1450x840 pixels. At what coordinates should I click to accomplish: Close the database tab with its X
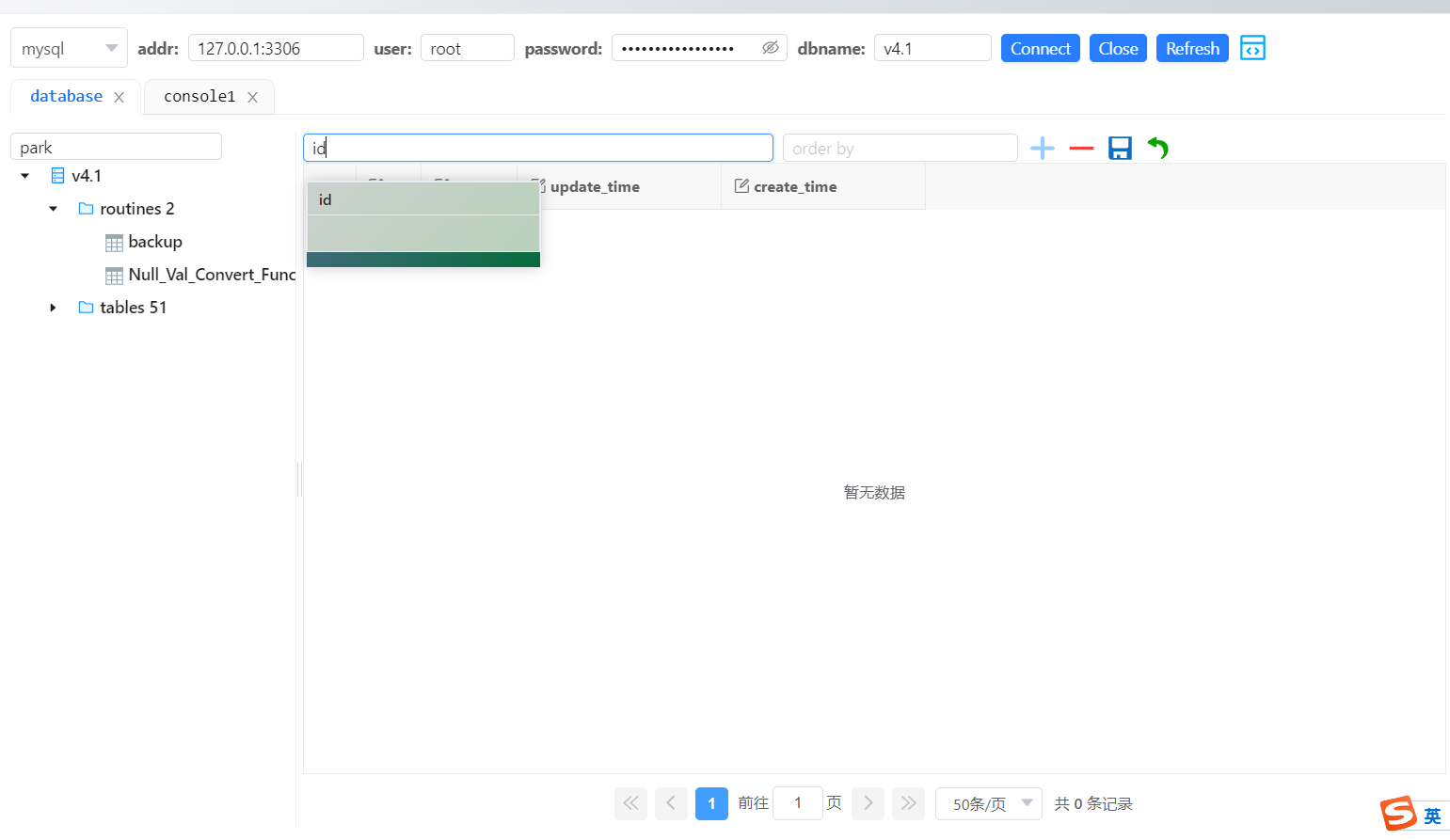(119, 97)
